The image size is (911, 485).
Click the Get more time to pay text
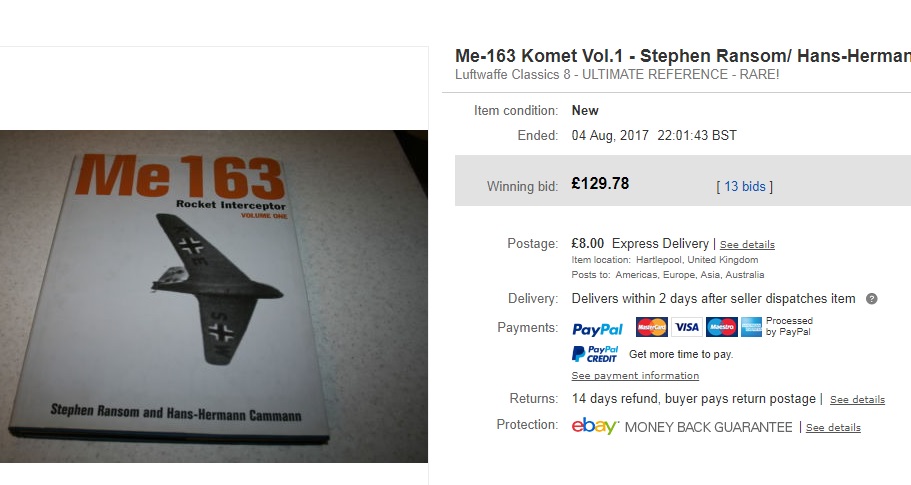[x=681, y=354]
